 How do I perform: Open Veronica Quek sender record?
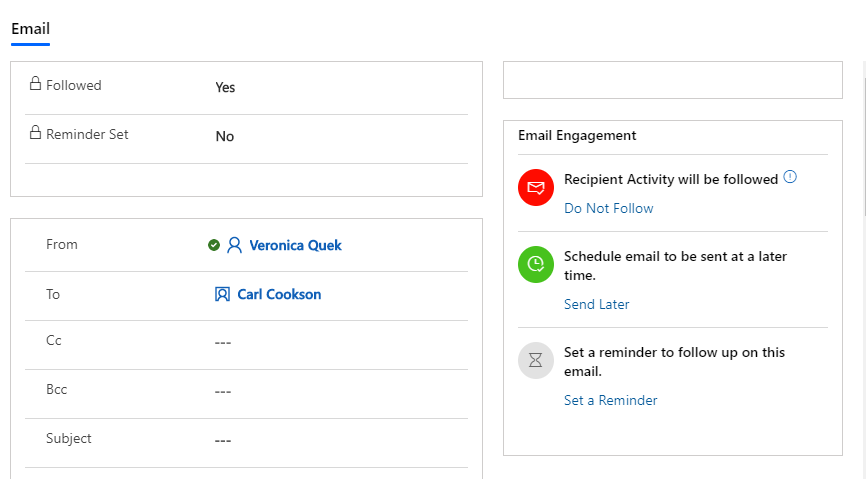click(x=295, y=245)
